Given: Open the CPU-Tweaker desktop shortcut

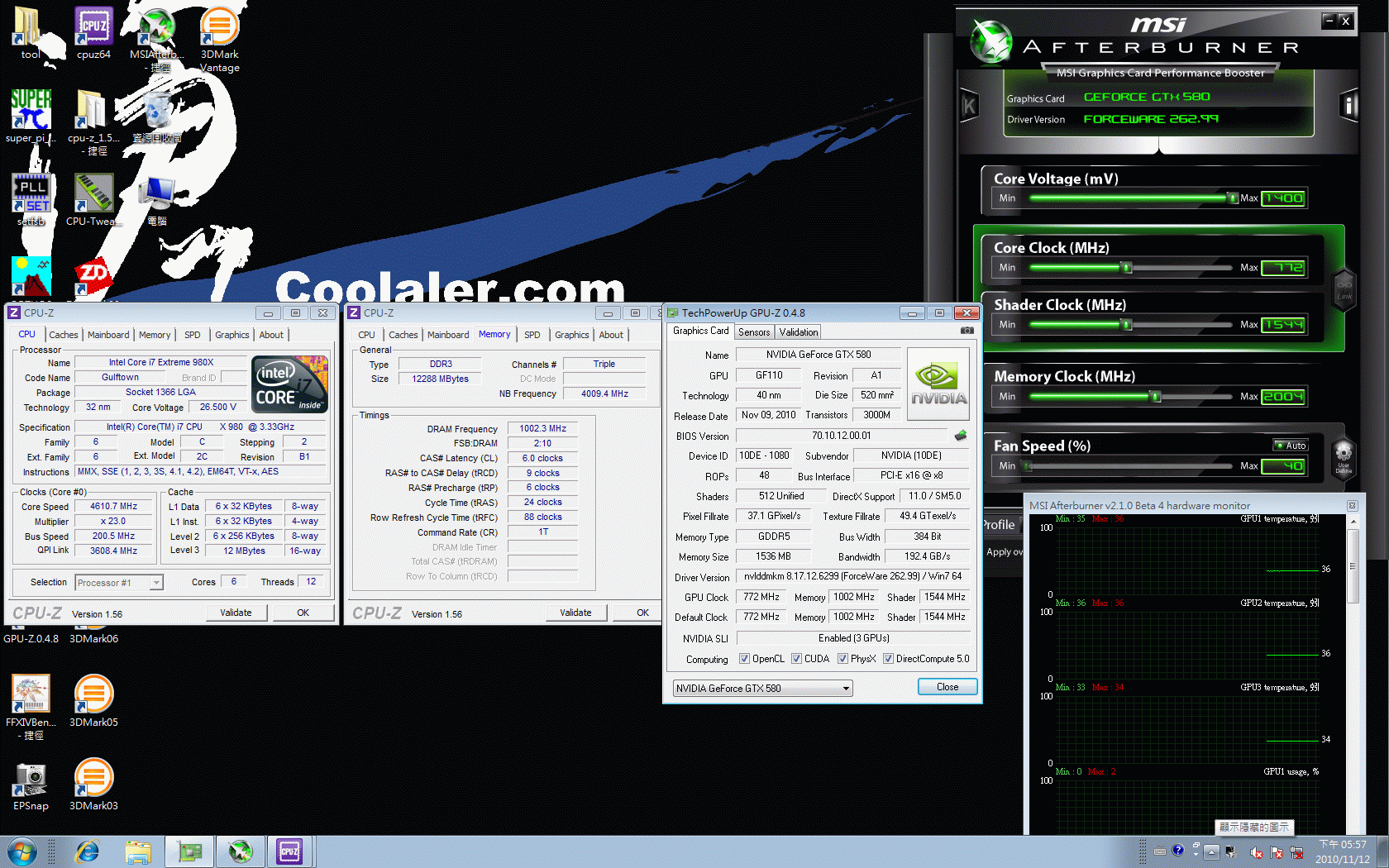Looking at the screenshot, I should coord(93,200).
